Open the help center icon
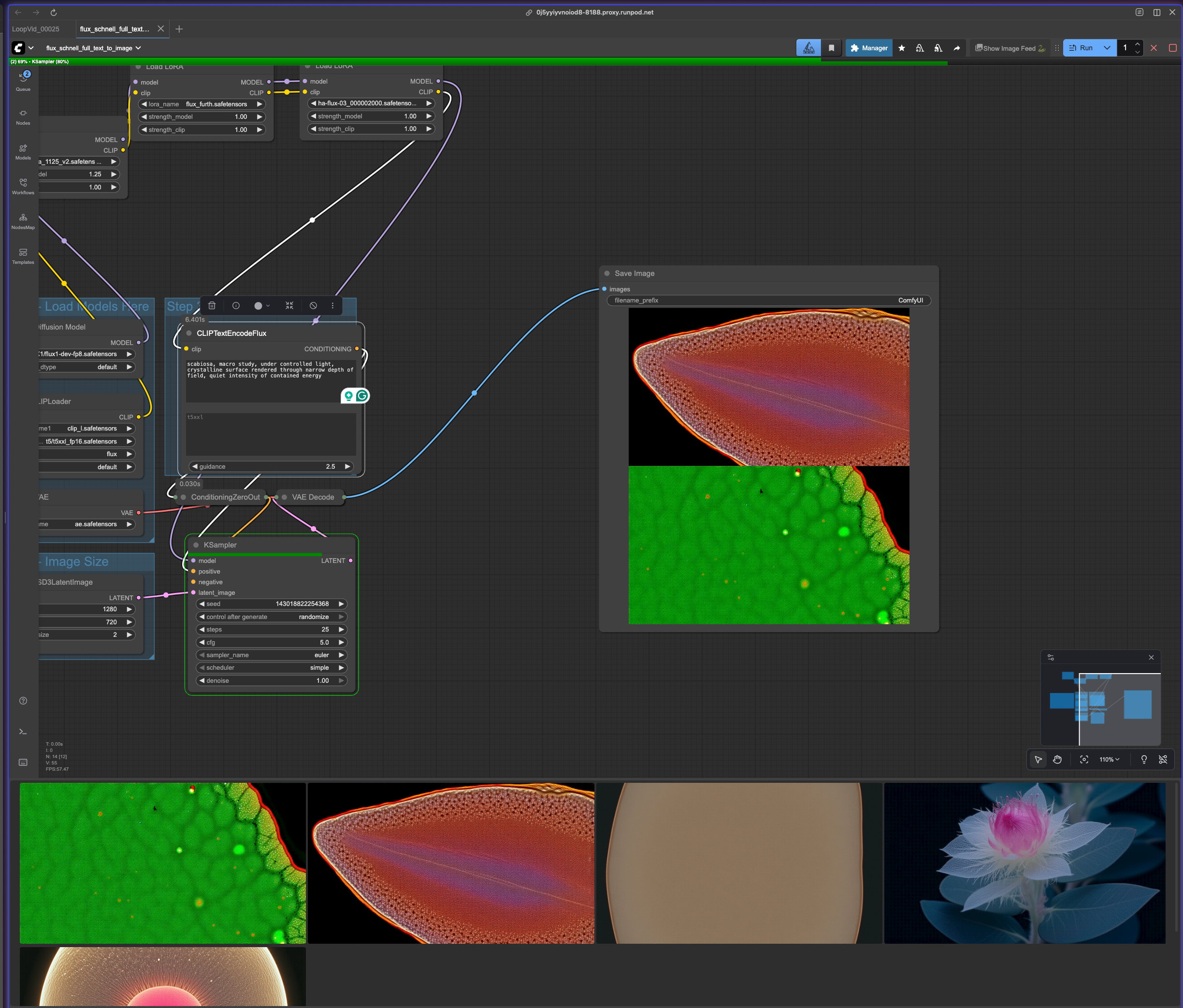 [x=23, y=701]
